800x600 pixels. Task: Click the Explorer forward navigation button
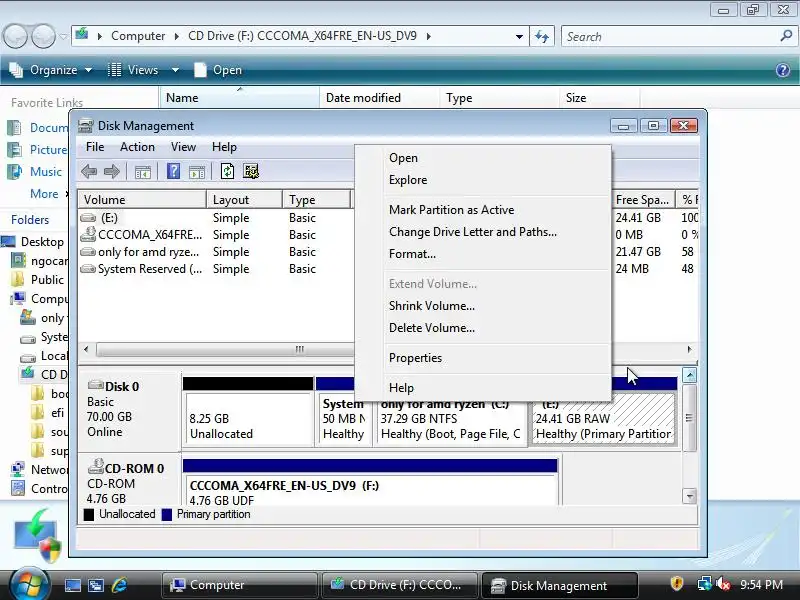click(x=43, y=36)
